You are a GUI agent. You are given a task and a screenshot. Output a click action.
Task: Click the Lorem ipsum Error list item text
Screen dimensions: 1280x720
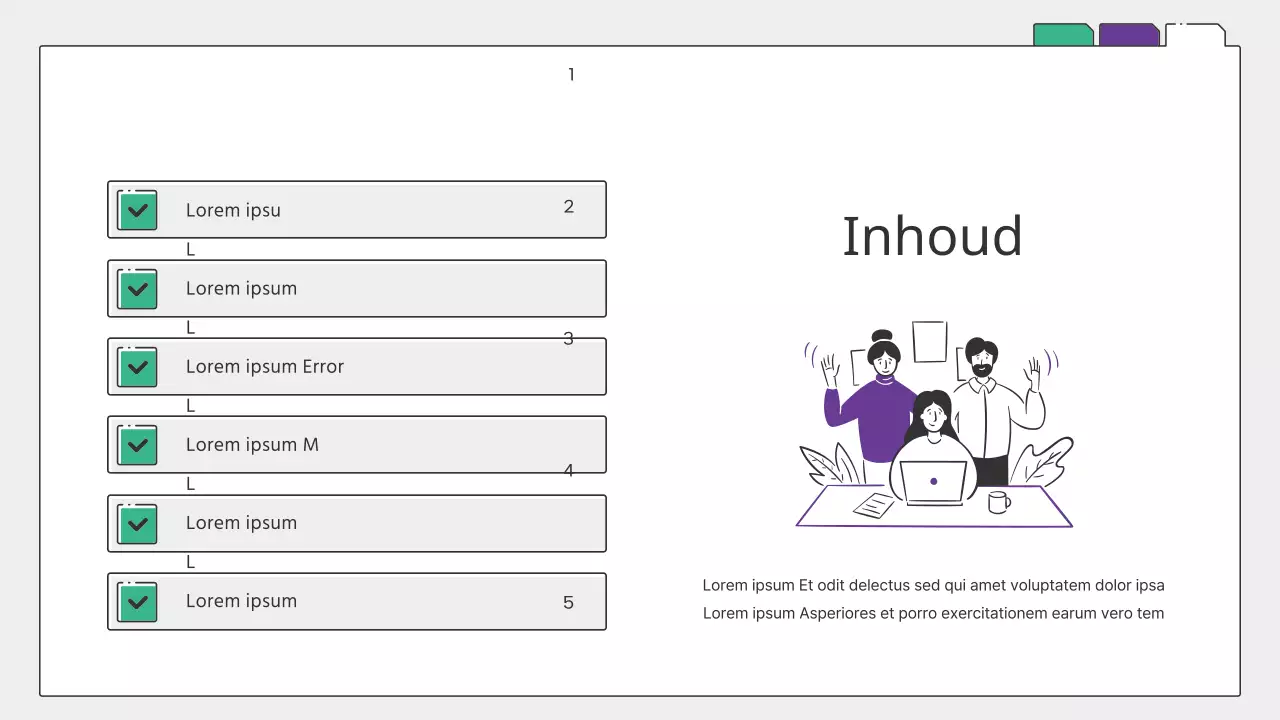click(x=265, y=367)
